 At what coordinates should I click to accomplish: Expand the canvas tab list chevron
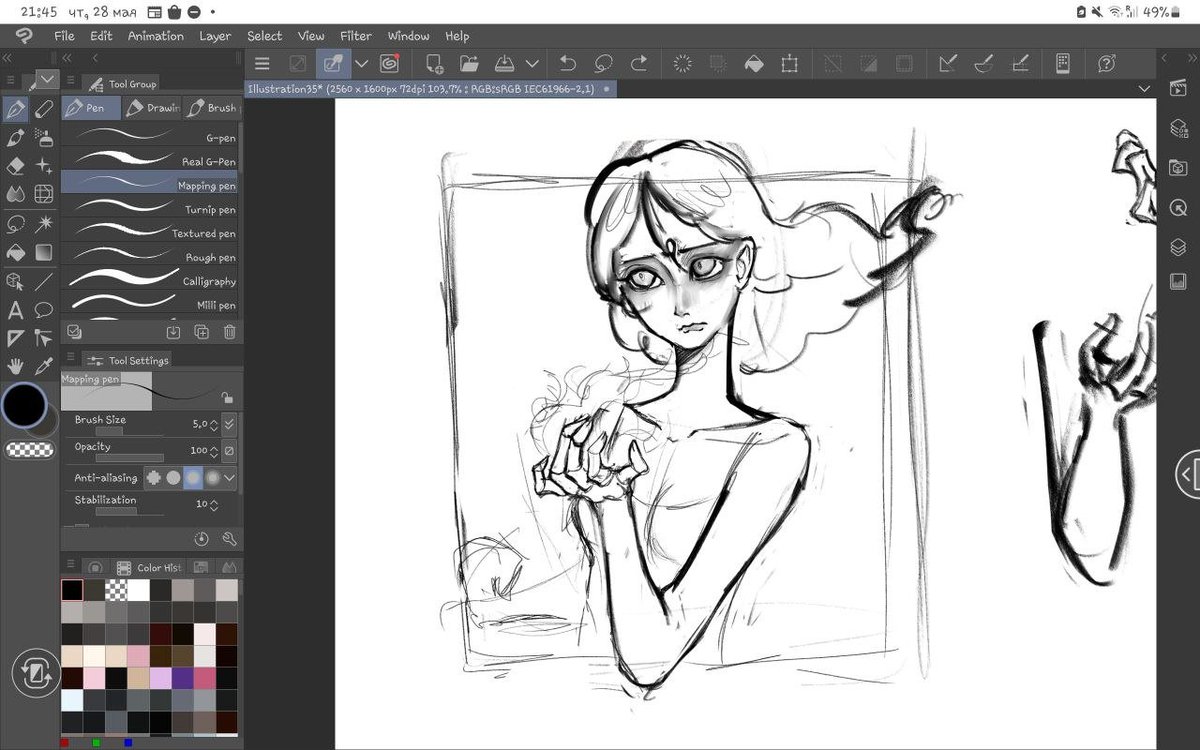tap(1144, 89)
